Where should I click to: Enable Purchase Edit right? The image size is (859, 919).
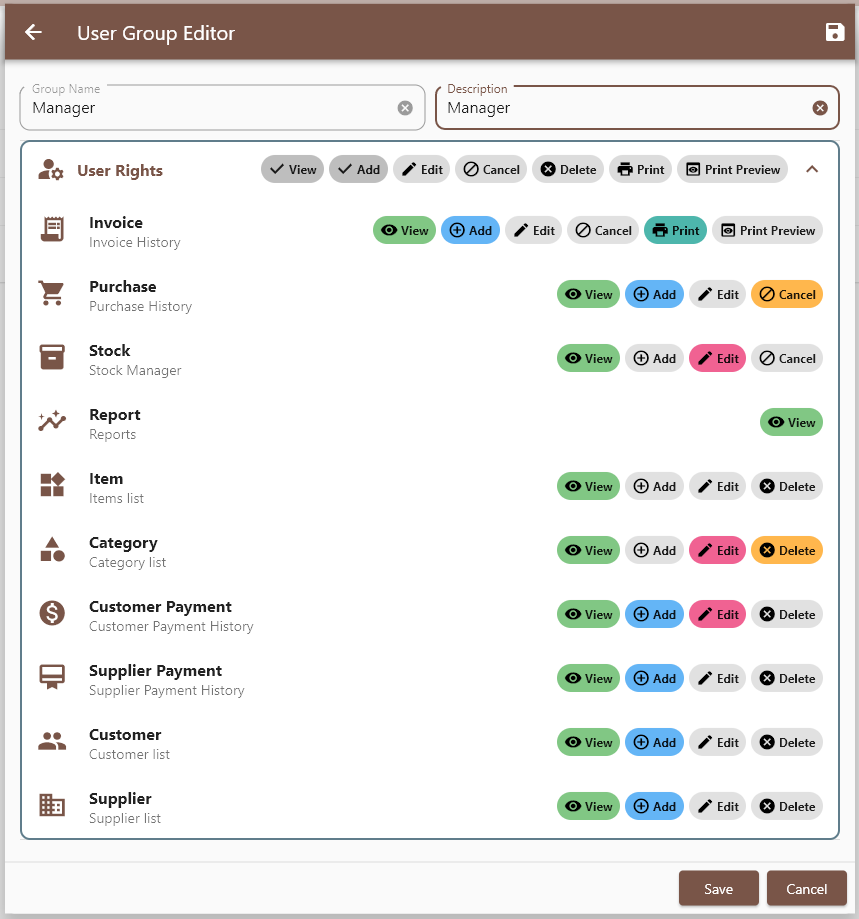point(717,294)
